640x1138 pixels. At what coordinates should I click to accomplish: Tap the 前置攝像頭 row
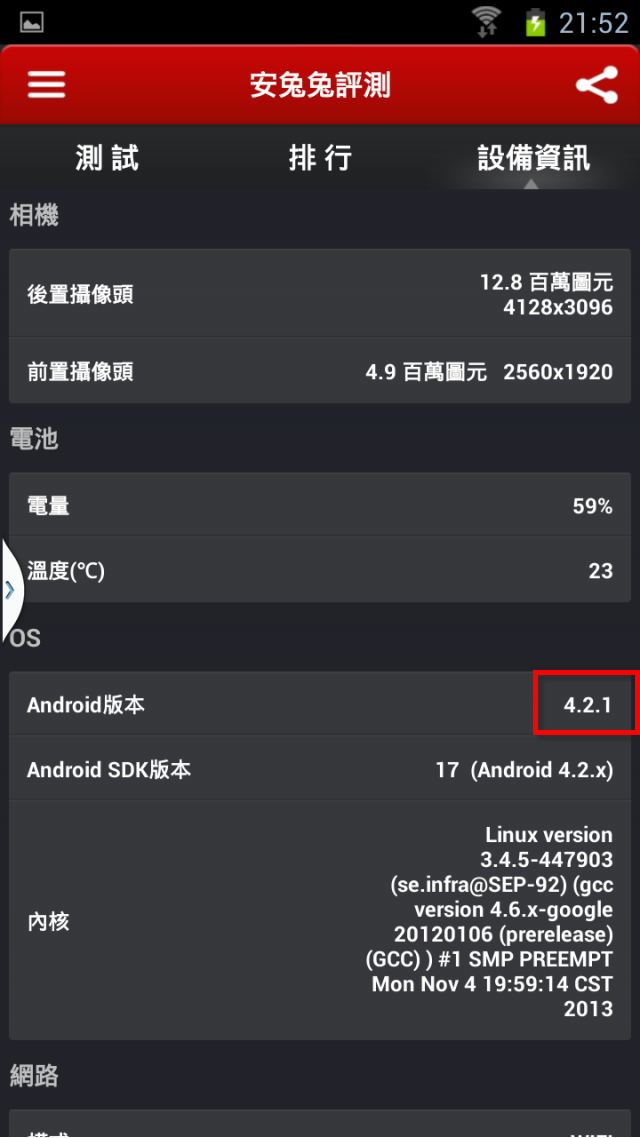(x=320, y=372)
